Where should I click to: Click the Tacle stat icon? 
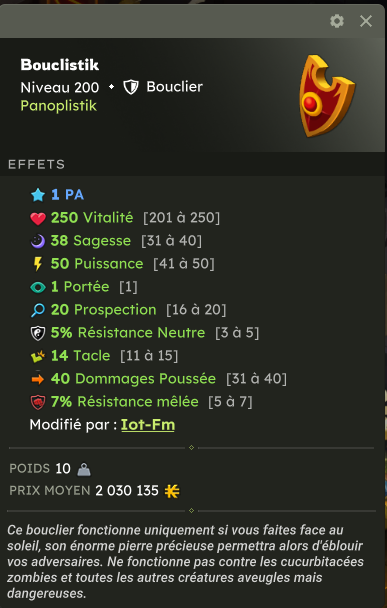point(38,356)
